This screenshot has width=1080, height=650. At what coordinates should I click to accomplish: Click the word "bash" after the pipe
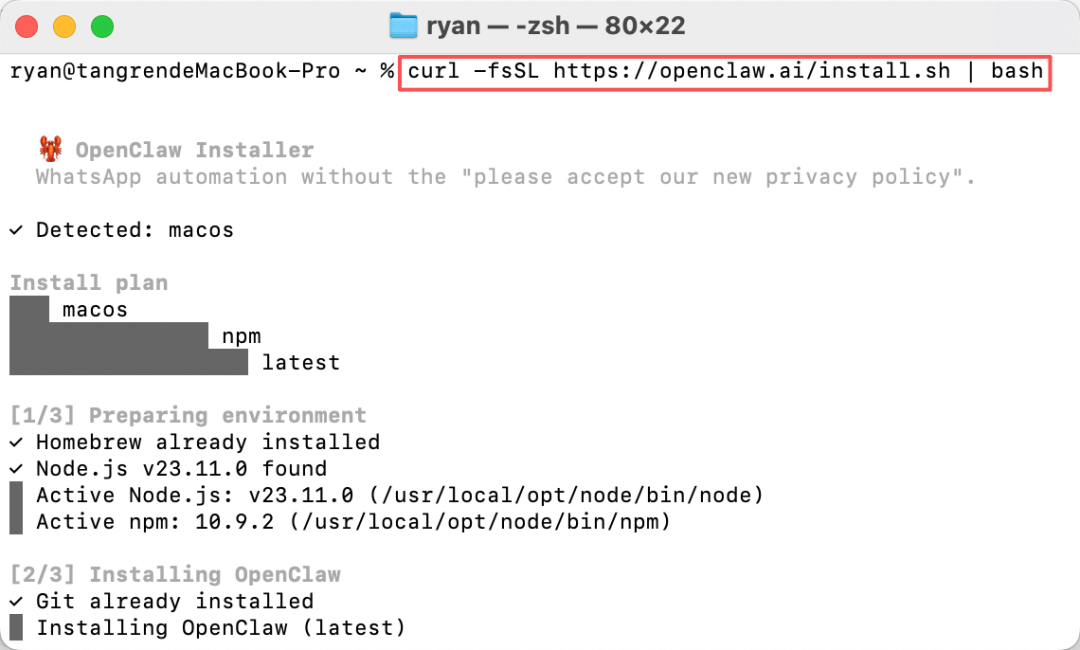pyautogui.click(x=1017, y=71)
